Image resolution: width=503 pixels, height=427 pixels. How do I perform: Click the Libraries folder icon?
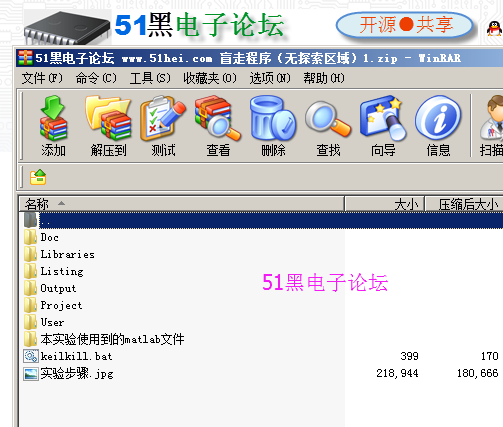(x=30, y=254)
